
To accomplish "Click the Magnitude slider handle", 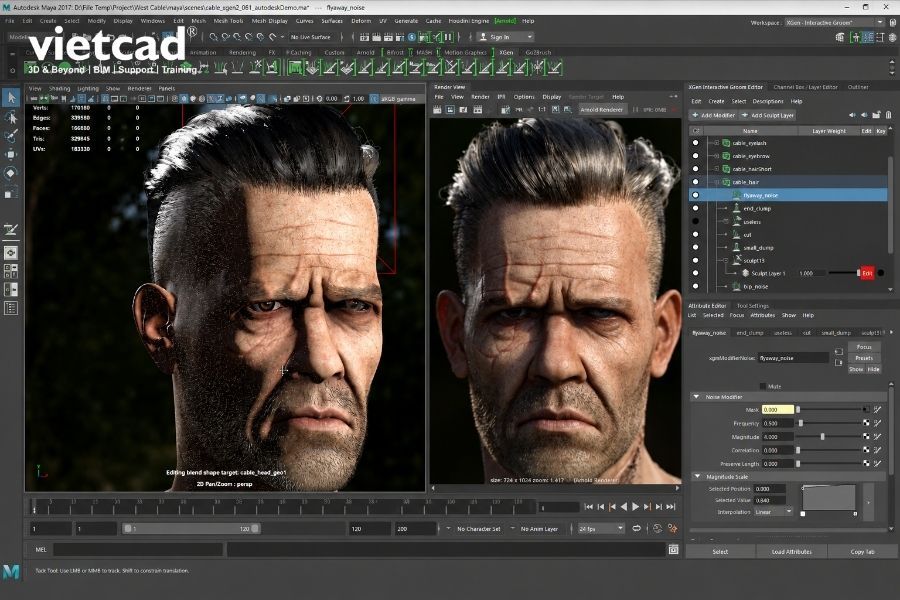I will (x=823, y=437).
